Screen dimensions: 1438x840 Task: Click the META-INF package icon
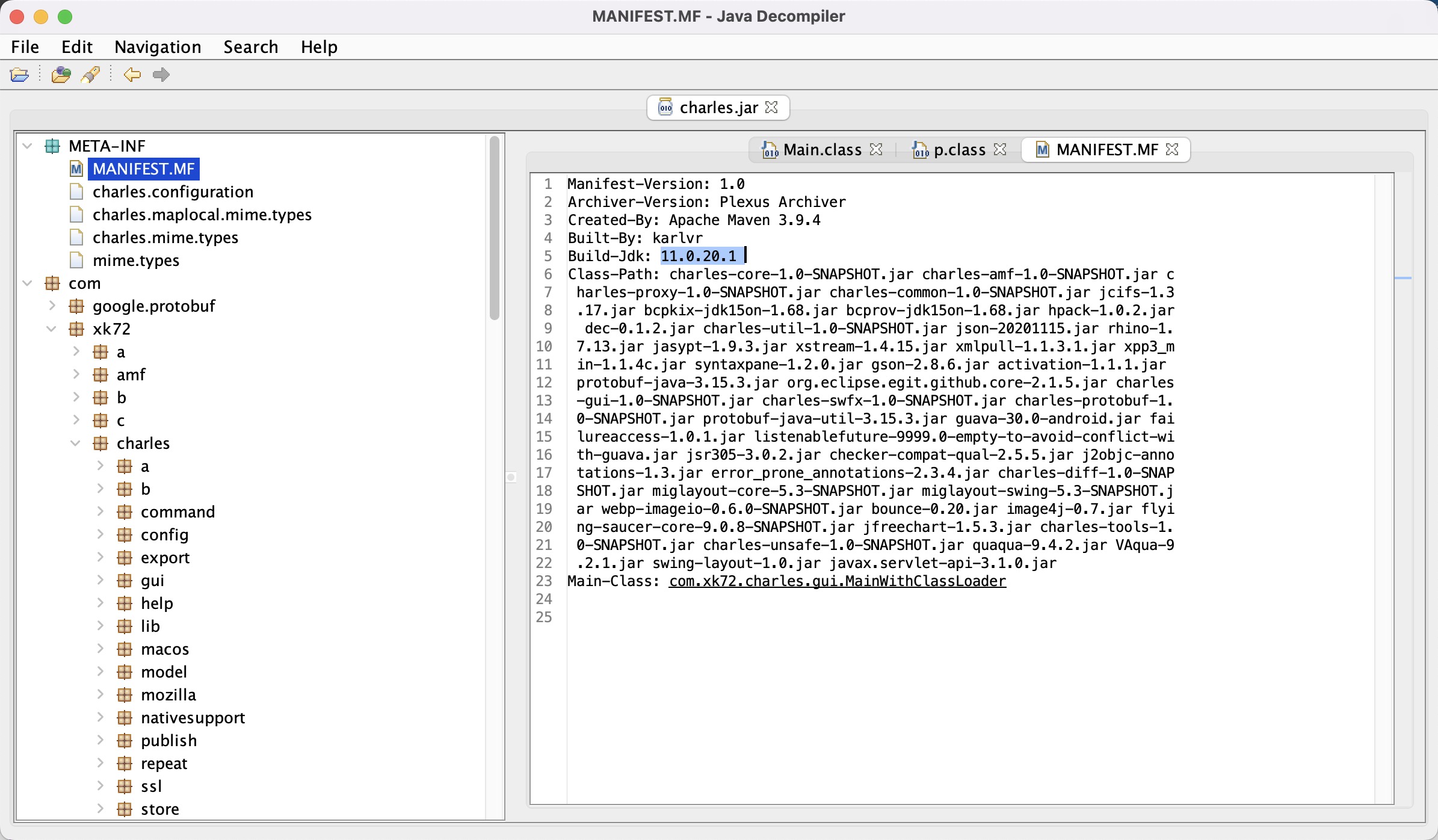point(53,146)
